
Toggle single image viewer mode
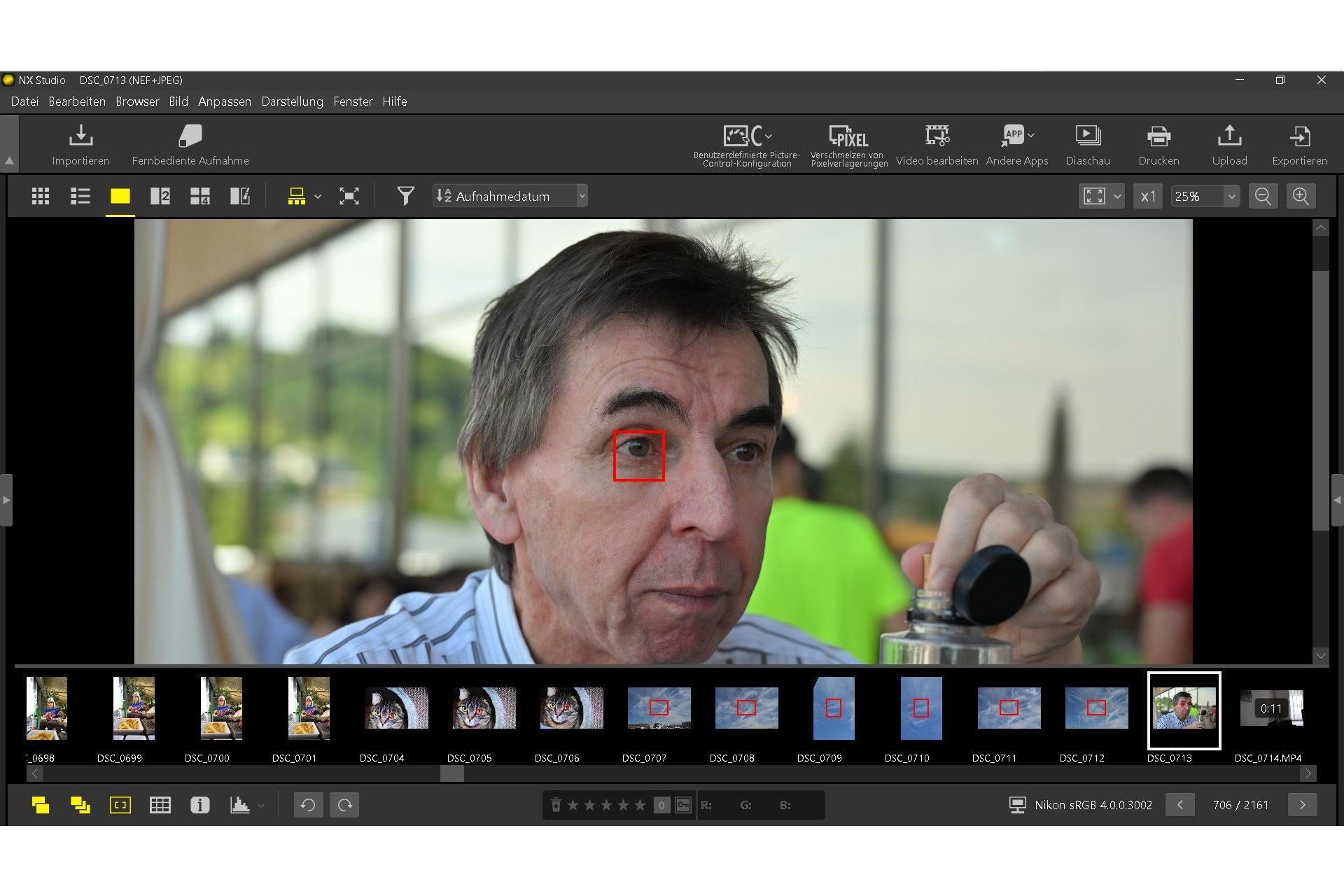[x=120, y=196]
